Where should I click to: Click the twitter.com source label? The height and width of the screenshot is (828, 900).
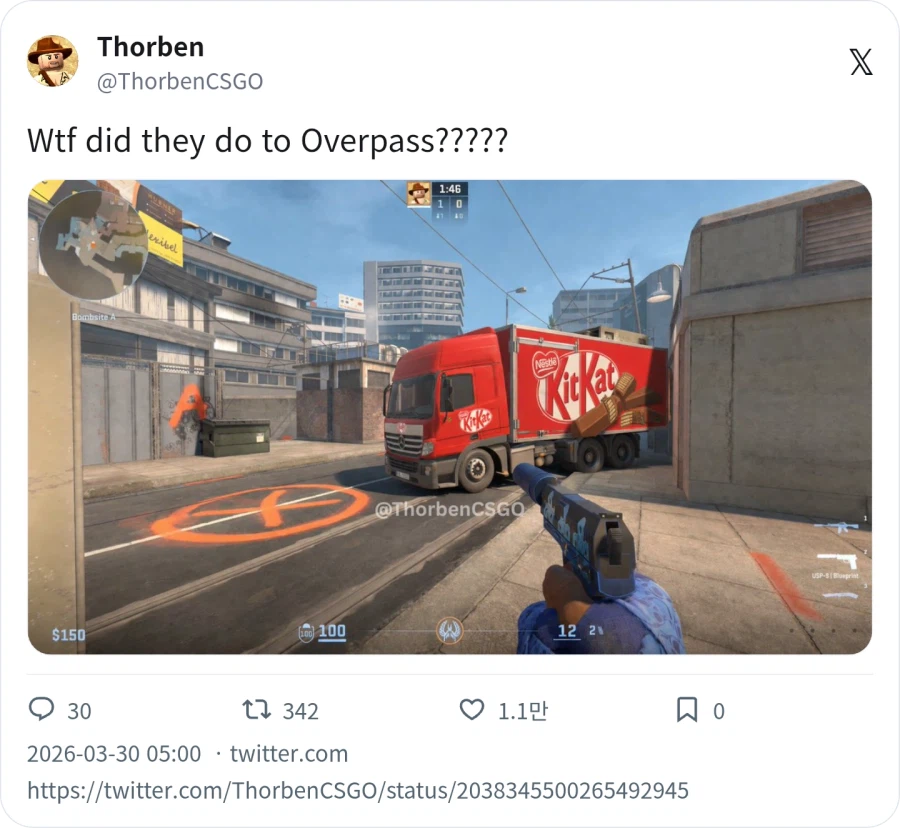pyautogui.click(x=289, y=753)
